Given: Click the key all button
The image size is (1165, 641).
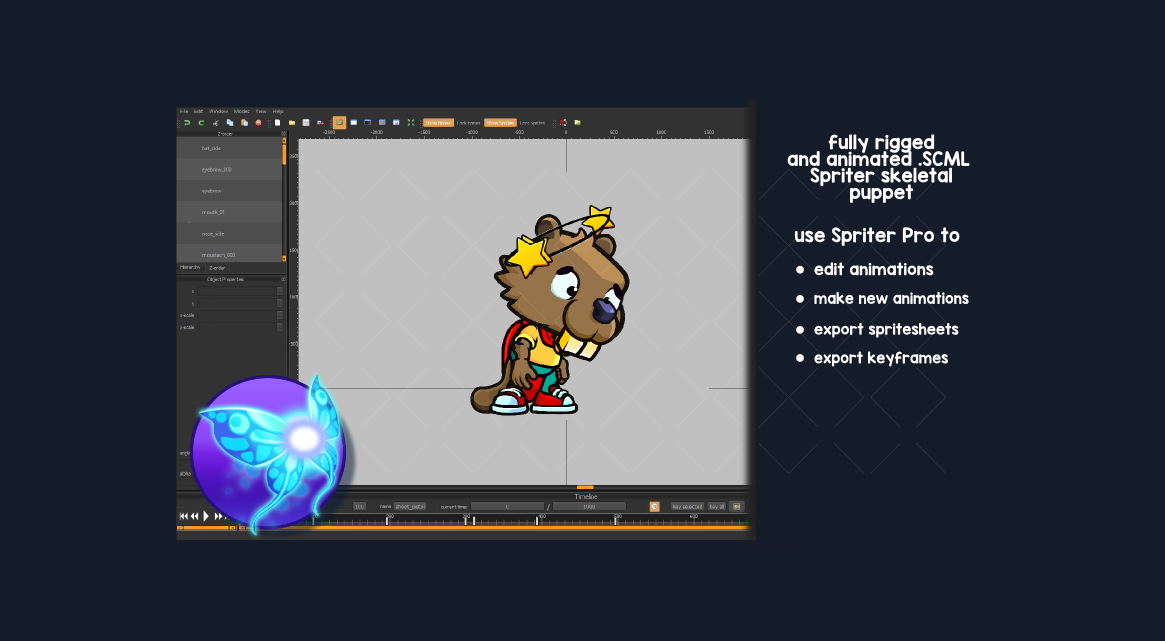Looking at the screenshot, I should [x=716, y=507].
